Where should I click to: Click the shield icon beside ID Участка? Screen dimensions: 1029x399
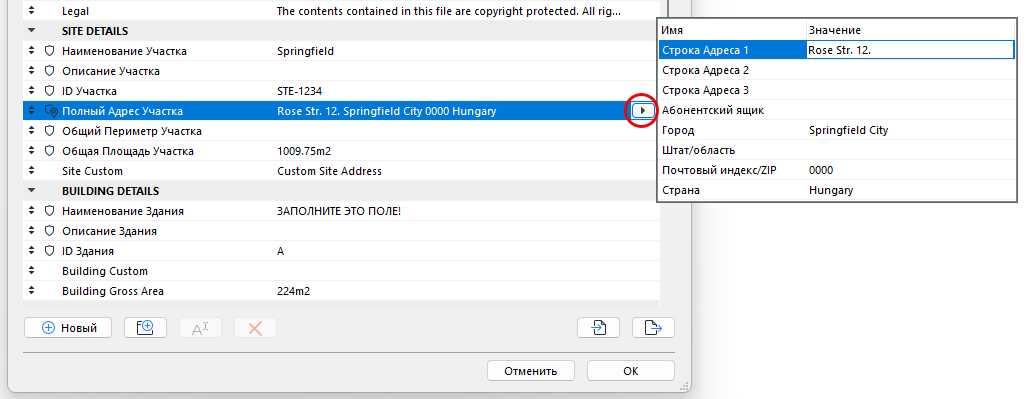tap(49, 91)
